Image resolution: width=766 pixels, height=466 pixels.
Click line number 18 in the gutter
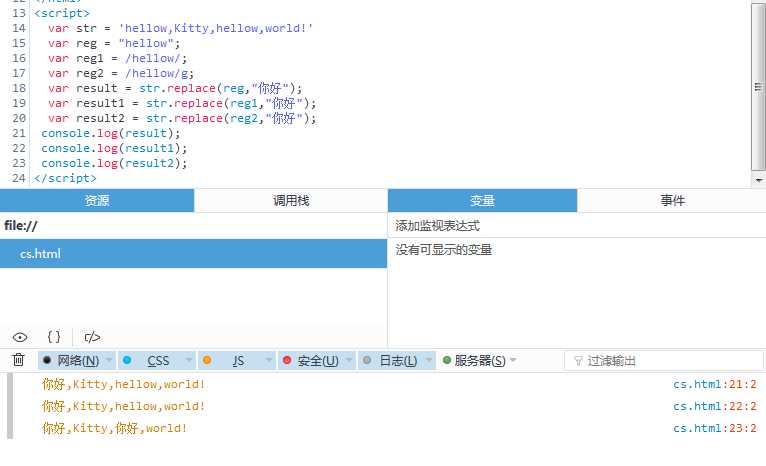click(19, 88)
